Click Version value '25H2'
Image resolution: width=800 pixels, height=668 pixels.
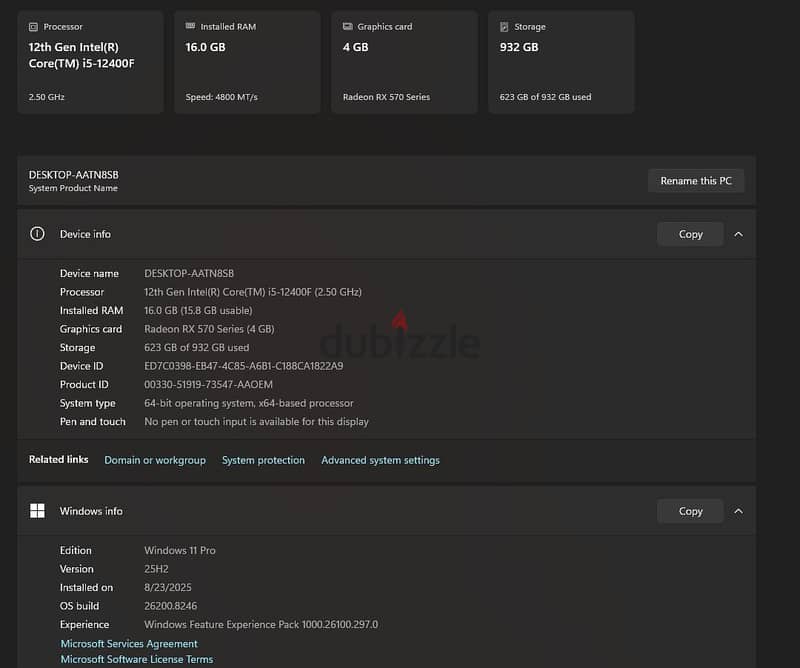156,569
